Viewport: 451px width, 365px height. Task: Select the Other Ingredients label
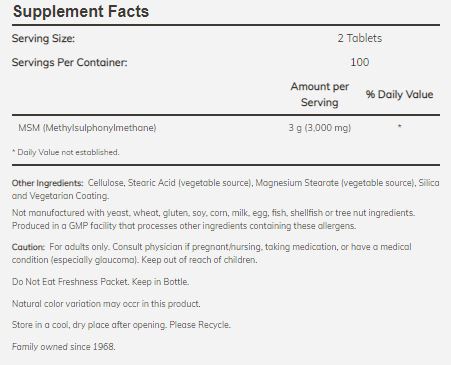pos(47,183)
